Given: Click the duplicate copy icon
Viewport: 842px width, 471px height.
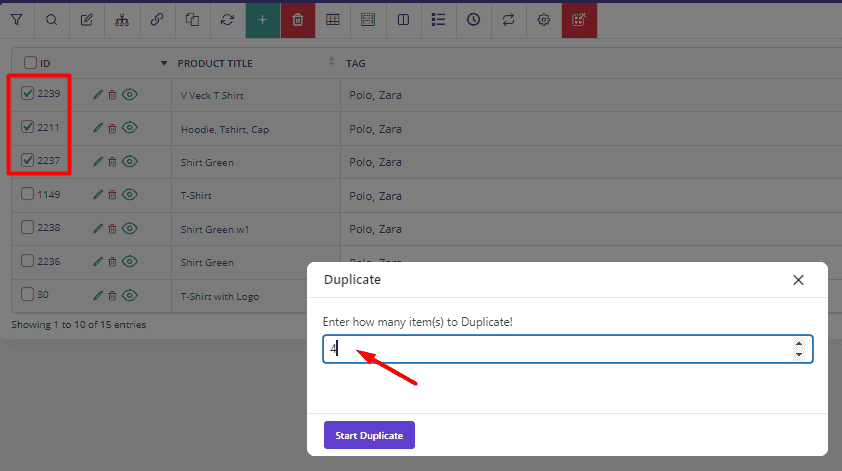Looking at the screenshot, I should [x=192, y=20].
